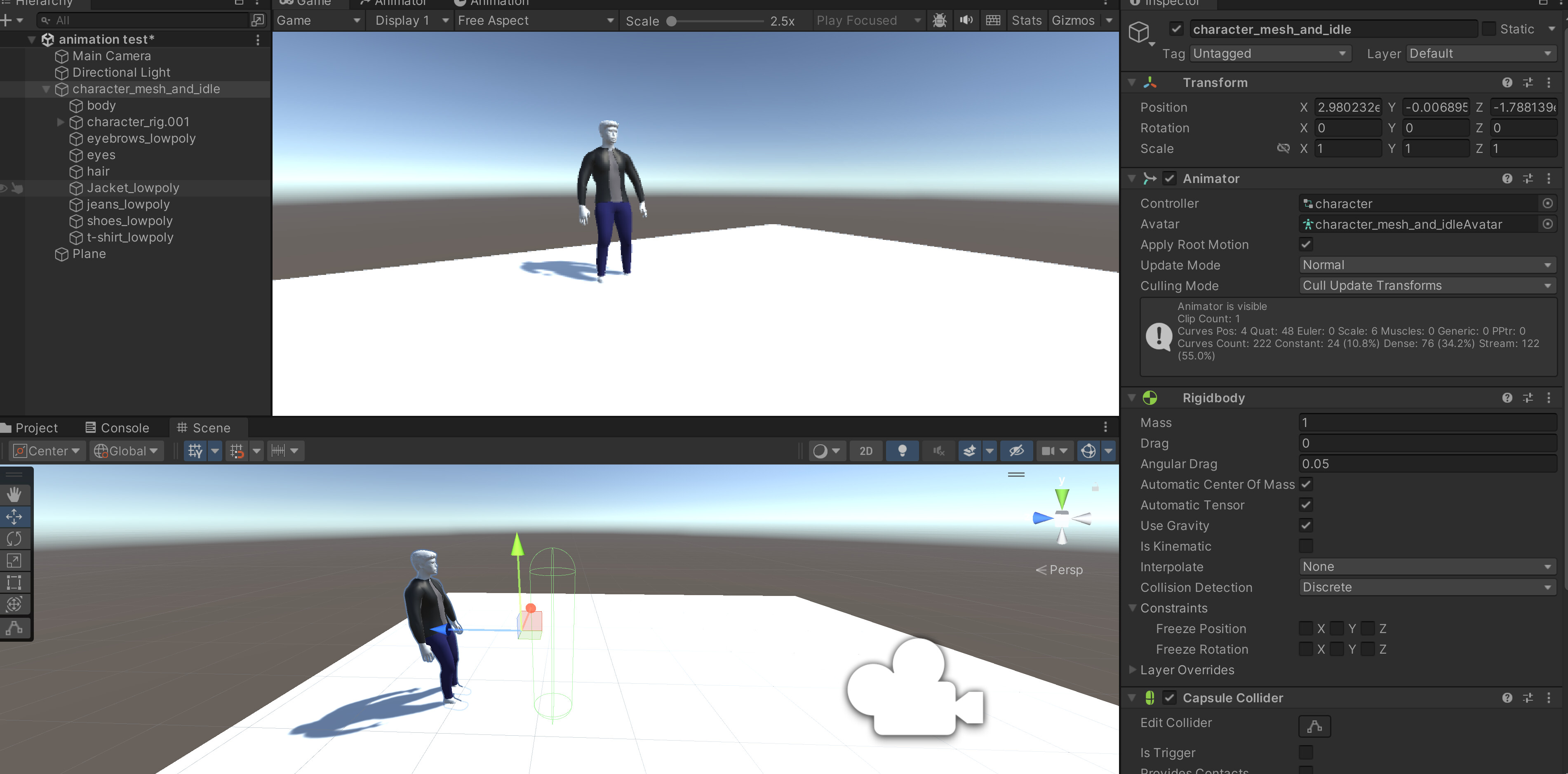The image size is (1568, 774).
Task: Select the Hand tool in scene toolbar
Action: point(14,494)
